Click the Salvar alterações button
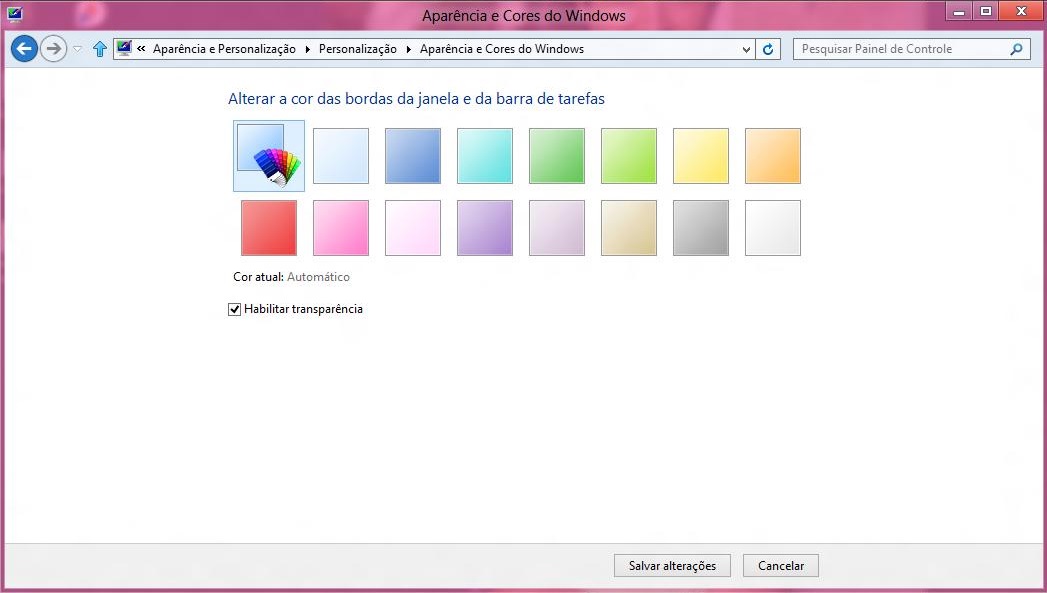The height and width of the screenshot is (593, 1047). point(672,566)
